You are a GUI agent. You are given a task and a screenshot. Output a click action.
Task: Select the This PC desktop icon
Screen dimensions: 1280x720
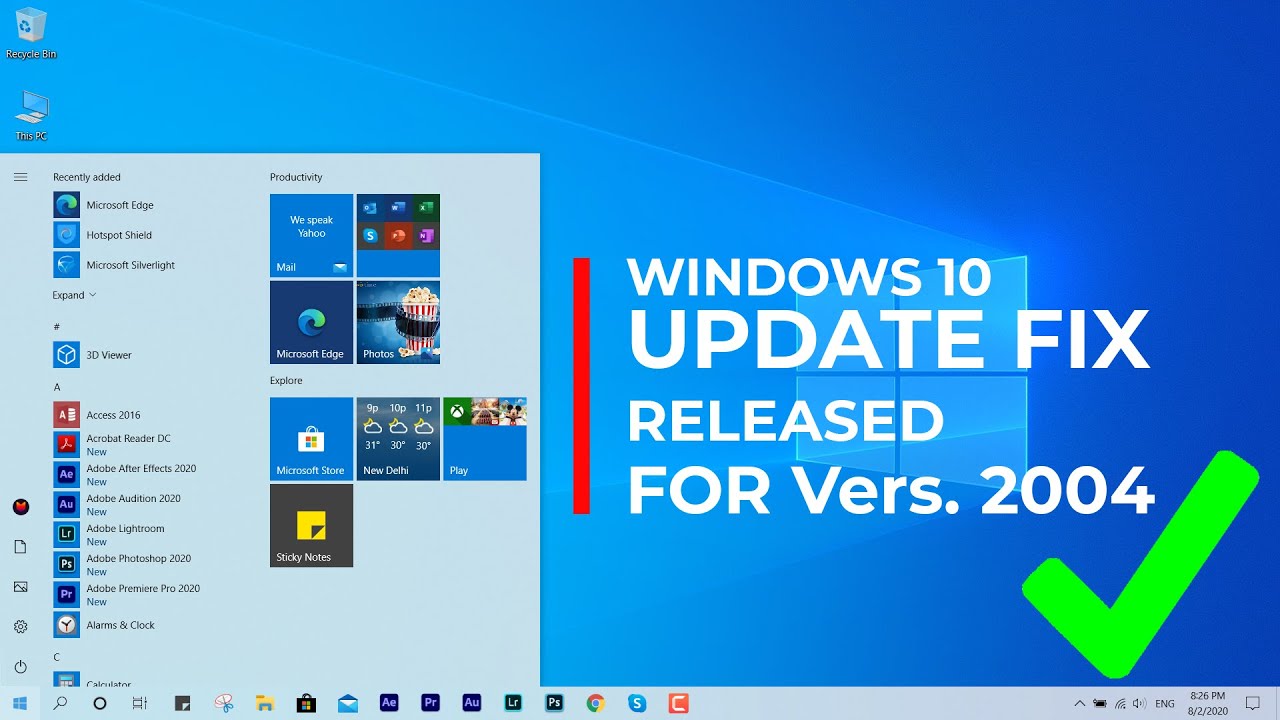[x=31, y=115]
